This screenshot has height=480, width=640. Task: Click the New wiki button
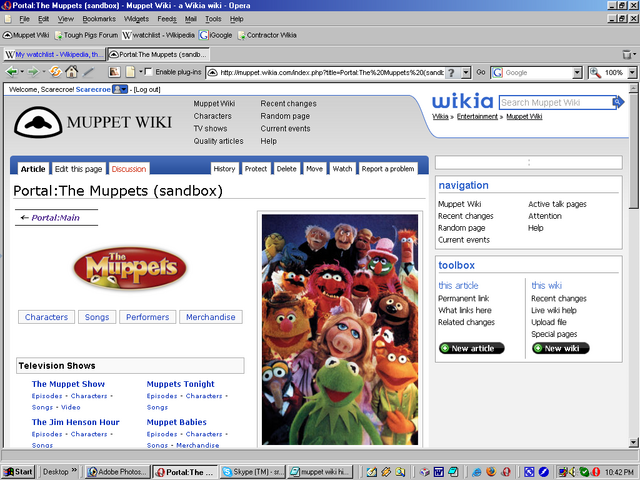click(x=560, y=348)
